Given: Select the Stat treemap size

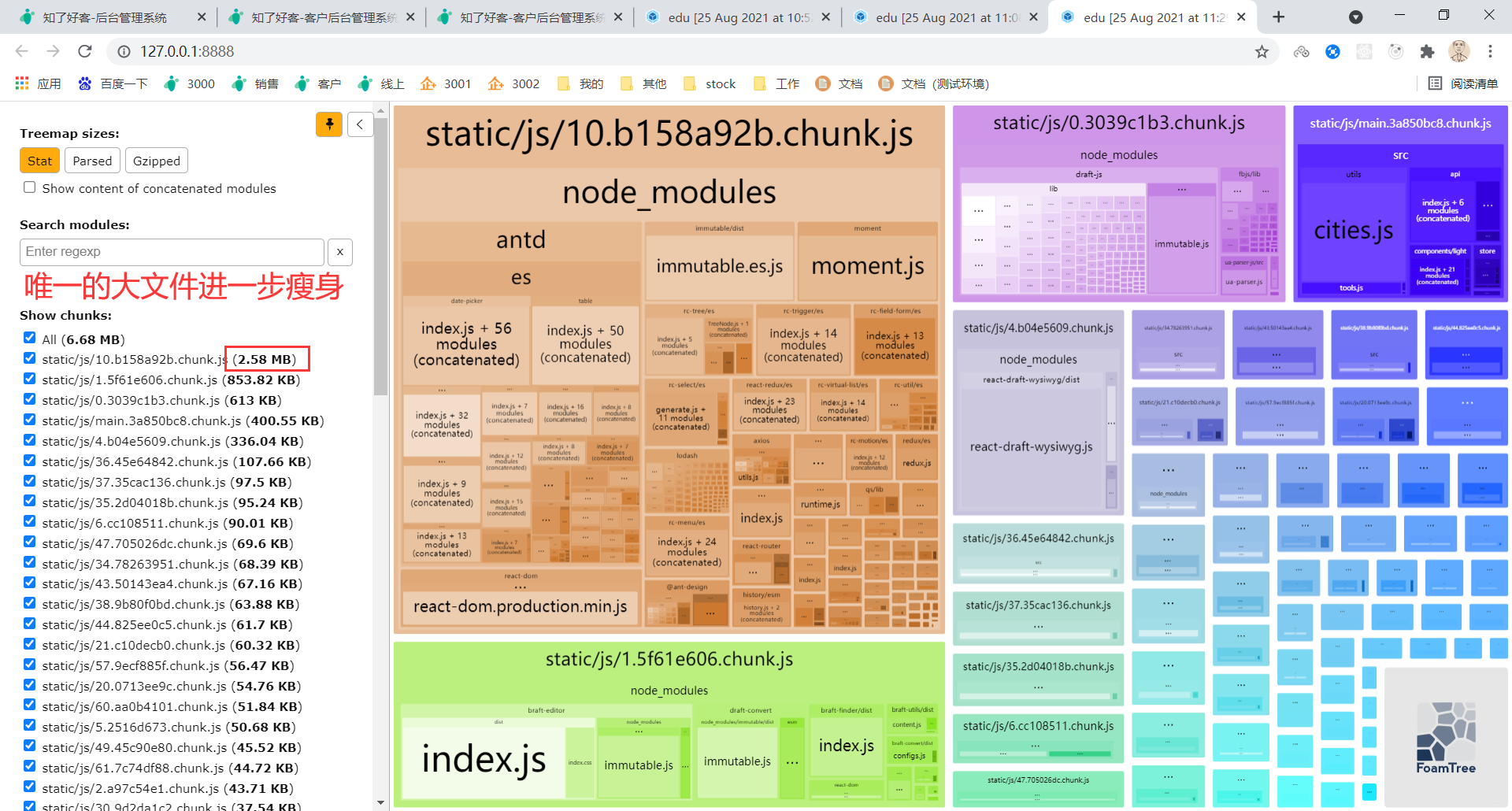Looking at the screenshot, I should click(39, 161).
